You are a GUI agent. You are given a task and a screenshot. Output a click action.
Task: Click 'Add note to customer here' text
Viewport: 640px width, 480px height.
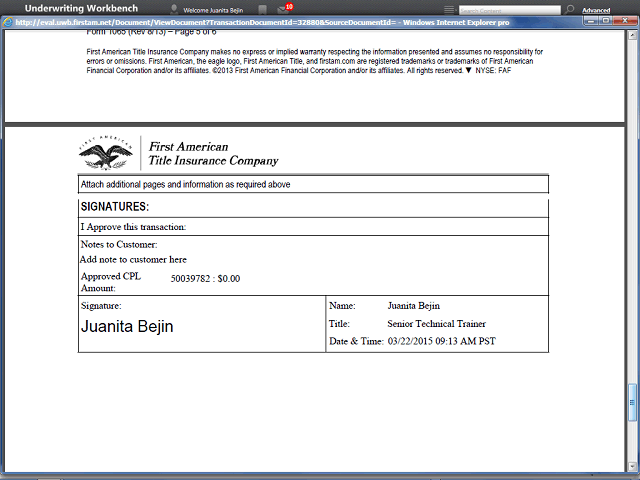(x=133, y=260)
